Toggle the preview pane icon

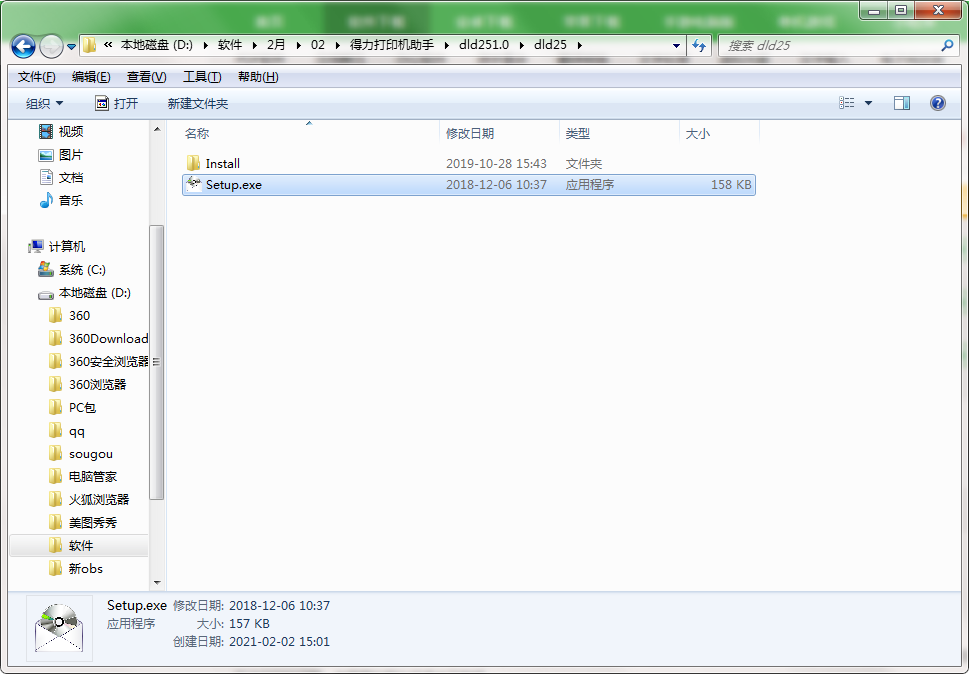coord(901,103)
